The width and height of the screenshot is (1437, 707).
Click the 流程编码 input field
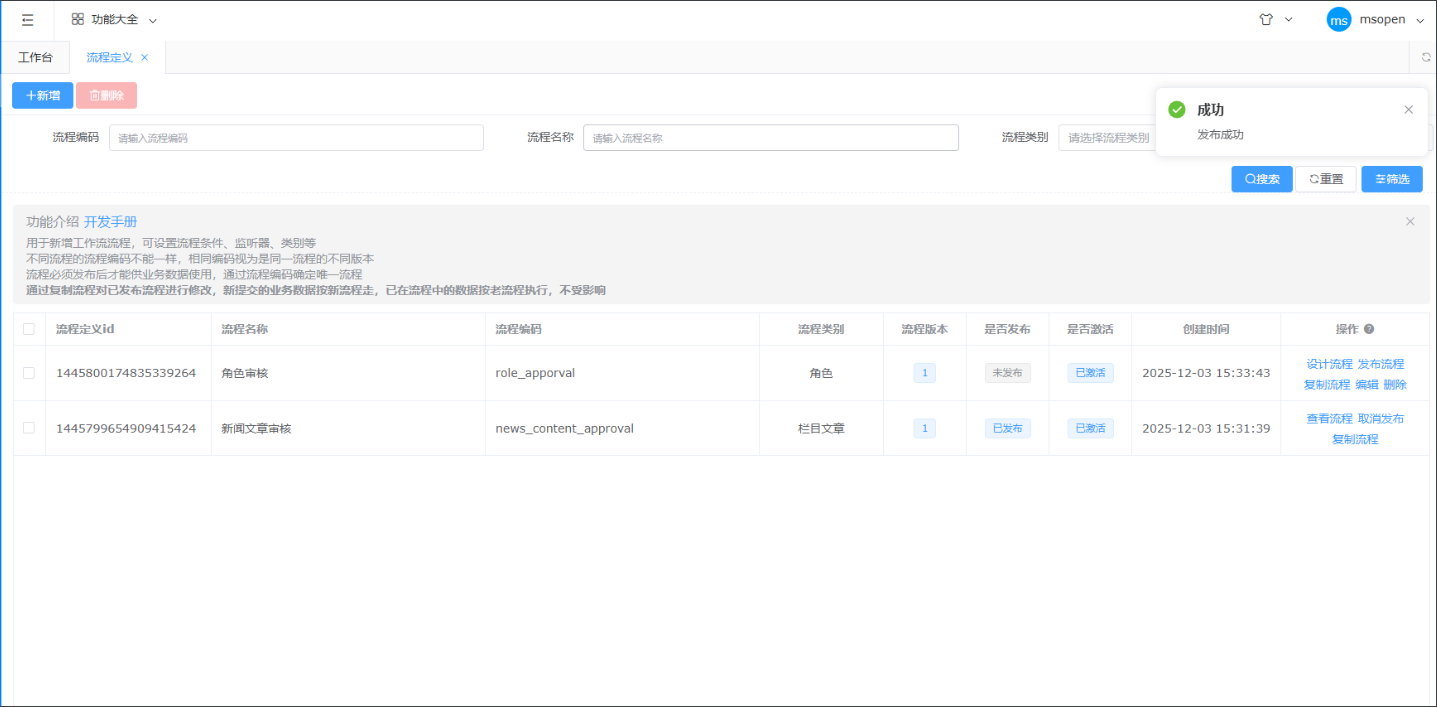(x=296, y=138)
